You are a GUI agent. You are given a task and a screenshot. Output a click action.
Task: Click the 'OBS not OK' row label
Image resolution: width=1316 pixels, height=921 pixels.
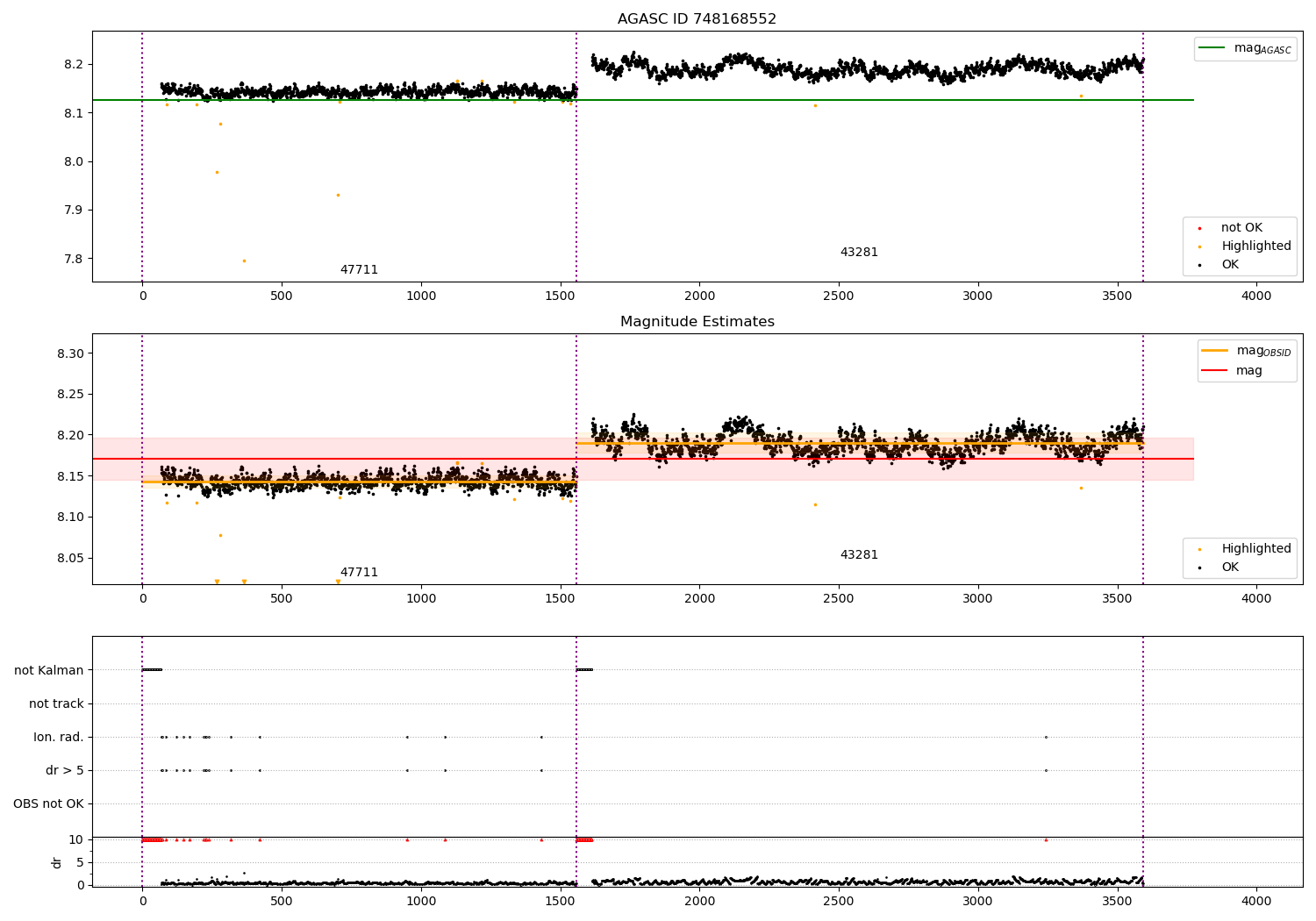tap(48, 804)
